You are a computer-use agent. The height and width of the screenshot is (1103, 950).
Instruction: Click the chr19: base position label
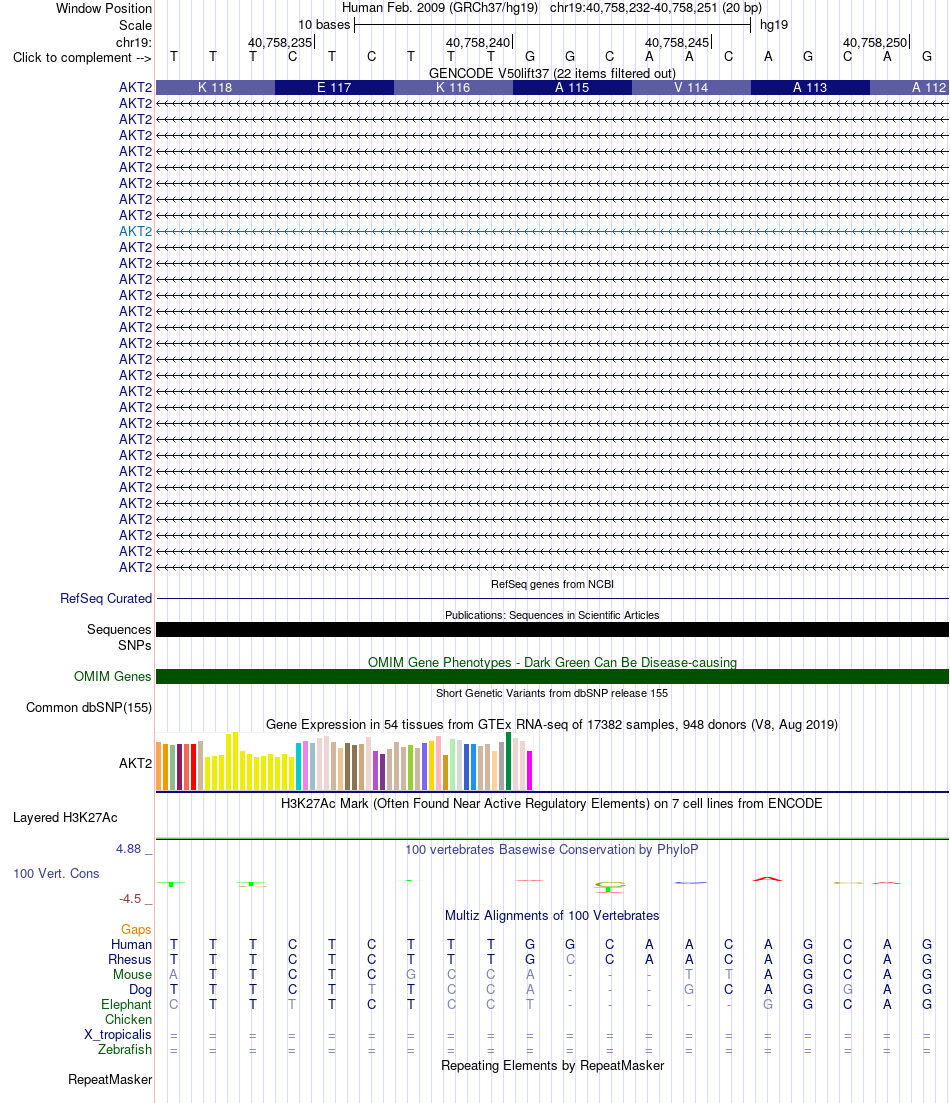coord(134,42)
